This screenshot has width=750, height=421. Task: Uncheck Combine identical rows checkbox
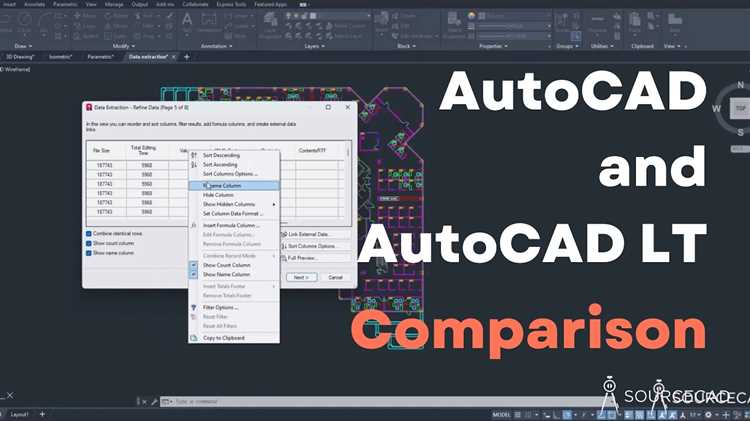88,233
